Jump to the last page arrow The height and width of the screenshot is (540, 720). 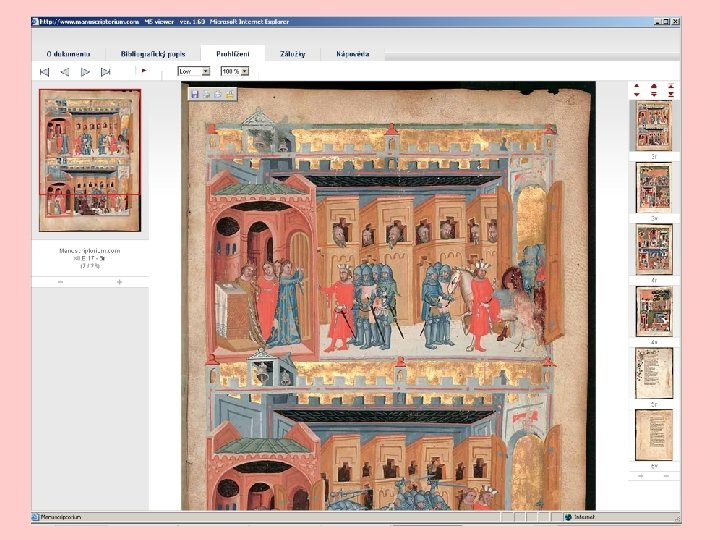click(105, 71)
